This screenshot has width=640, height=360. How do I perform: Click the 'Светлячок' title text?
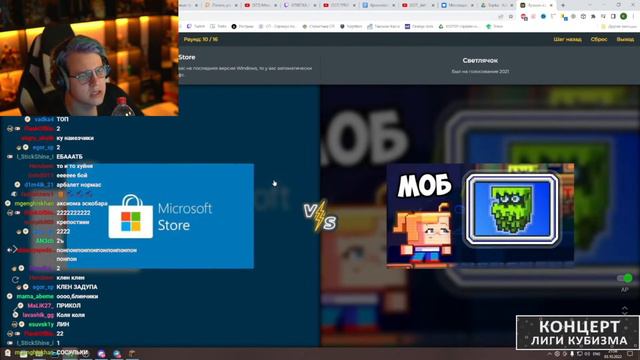[x=480, y=60]
